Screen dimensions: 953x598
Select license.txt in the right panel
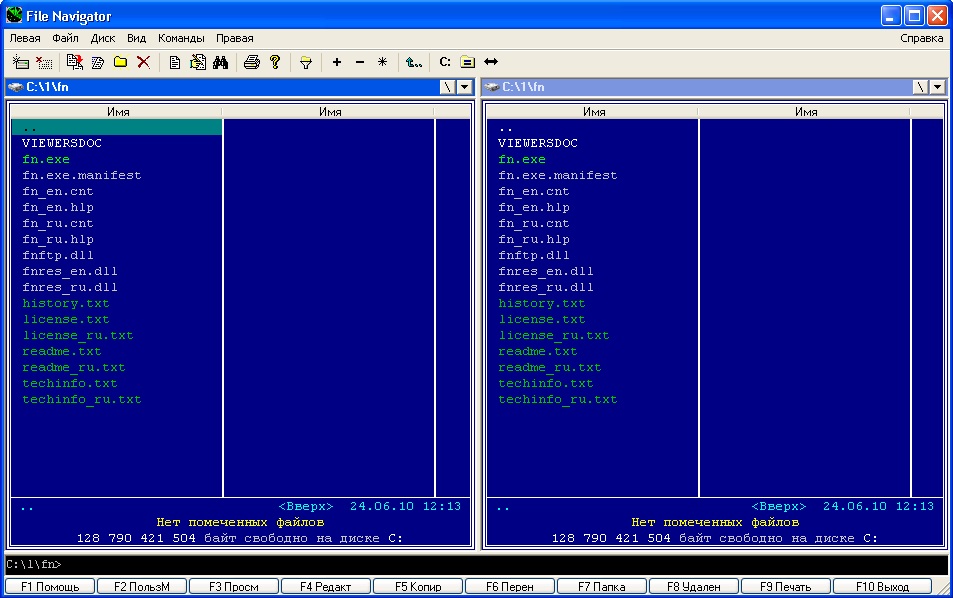[542, 319]
